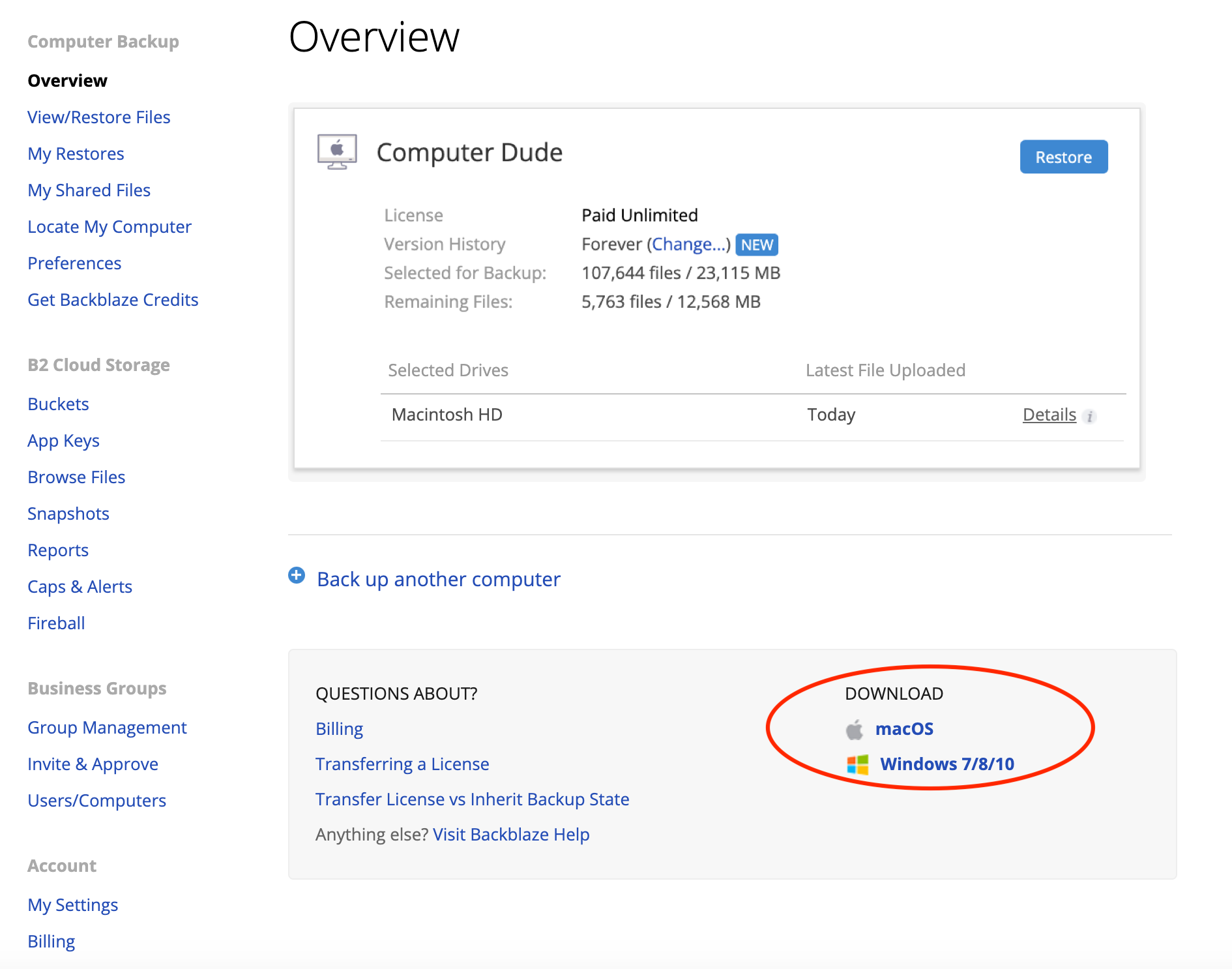Click the DOWNLOAD heading
This screenshot has width=1232, height=969.
click(894, 694)
